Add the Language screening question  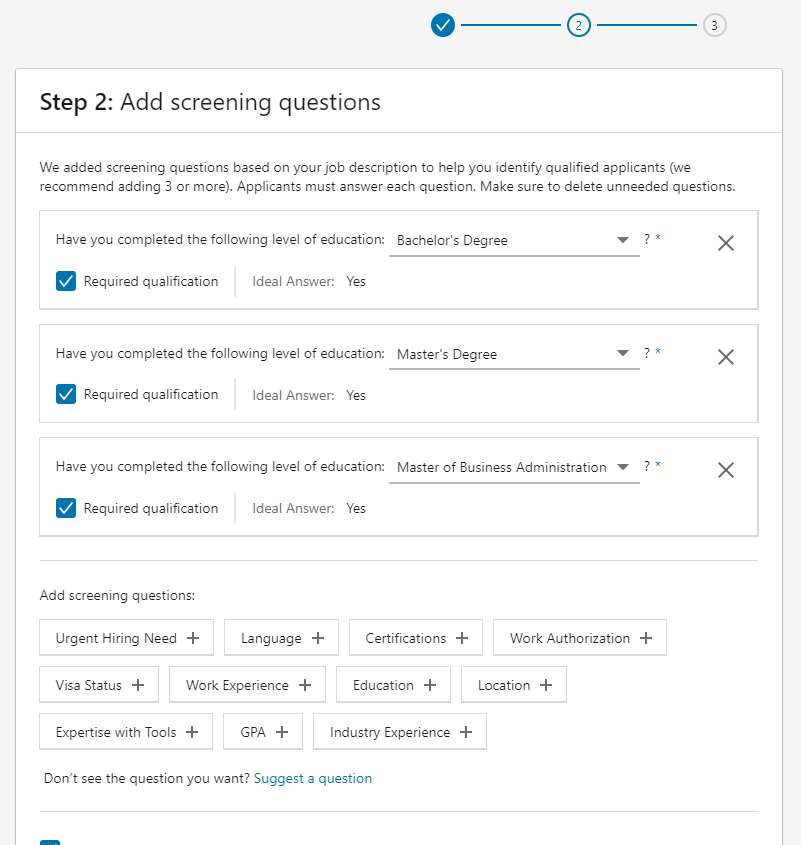point(280,637)
